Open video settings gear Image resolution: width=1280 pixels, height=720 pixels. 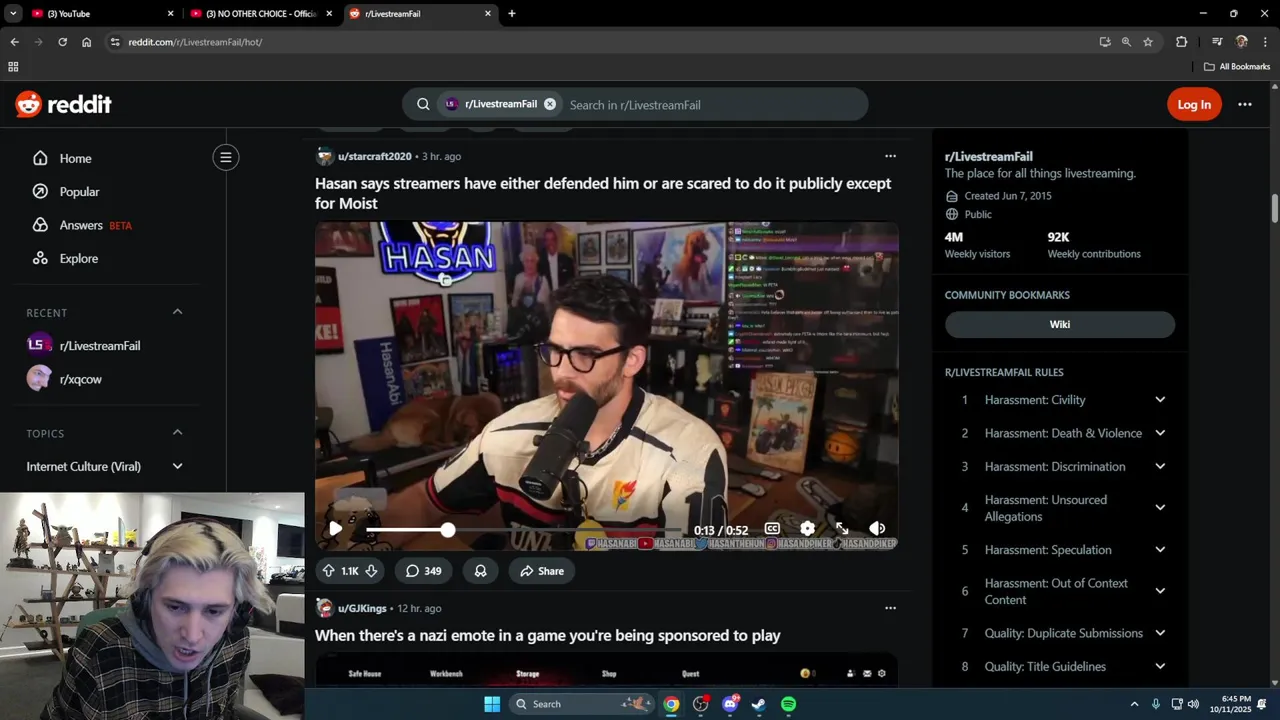[x=807, y=529]
